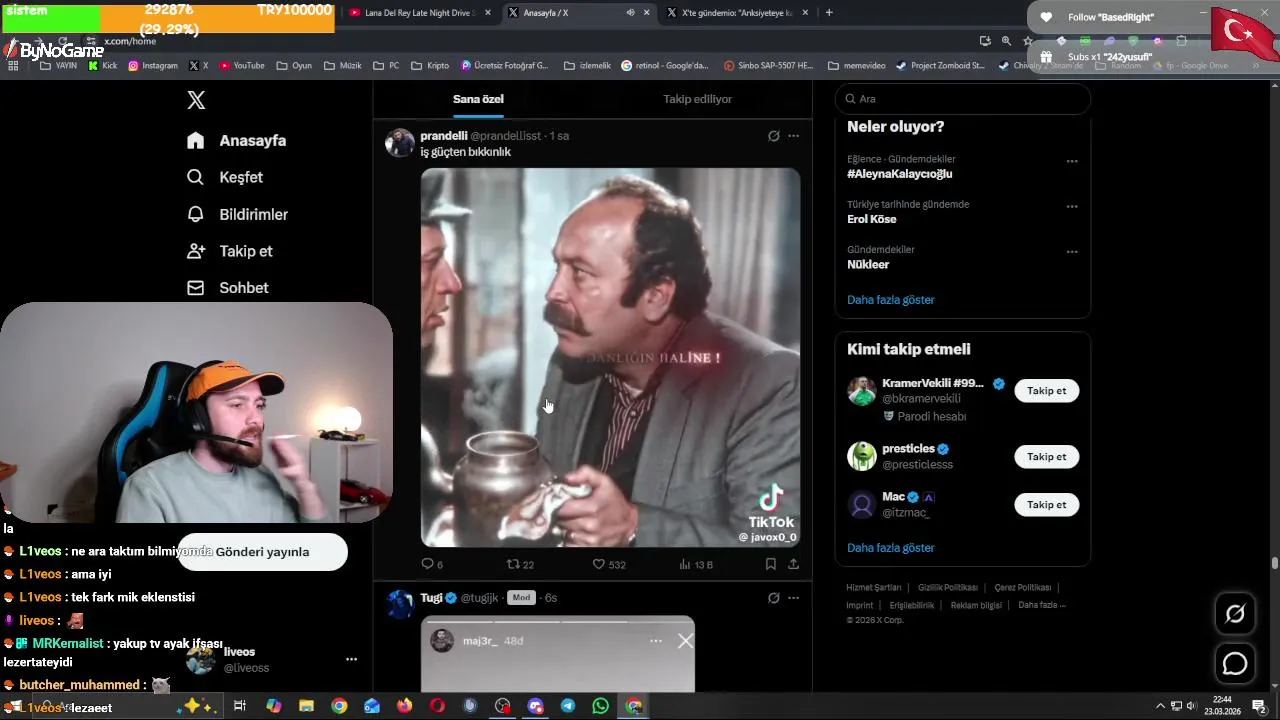1280x720 pixels.
Task: Open Keşfet search icon in sidebar
Action: 196,177
